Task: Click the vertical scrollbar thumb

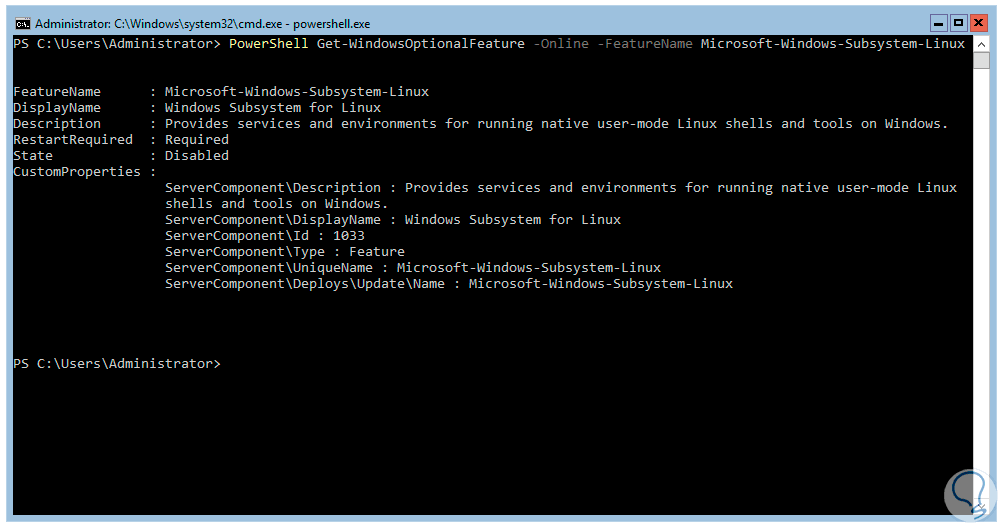Action: [x=981, y=60]
